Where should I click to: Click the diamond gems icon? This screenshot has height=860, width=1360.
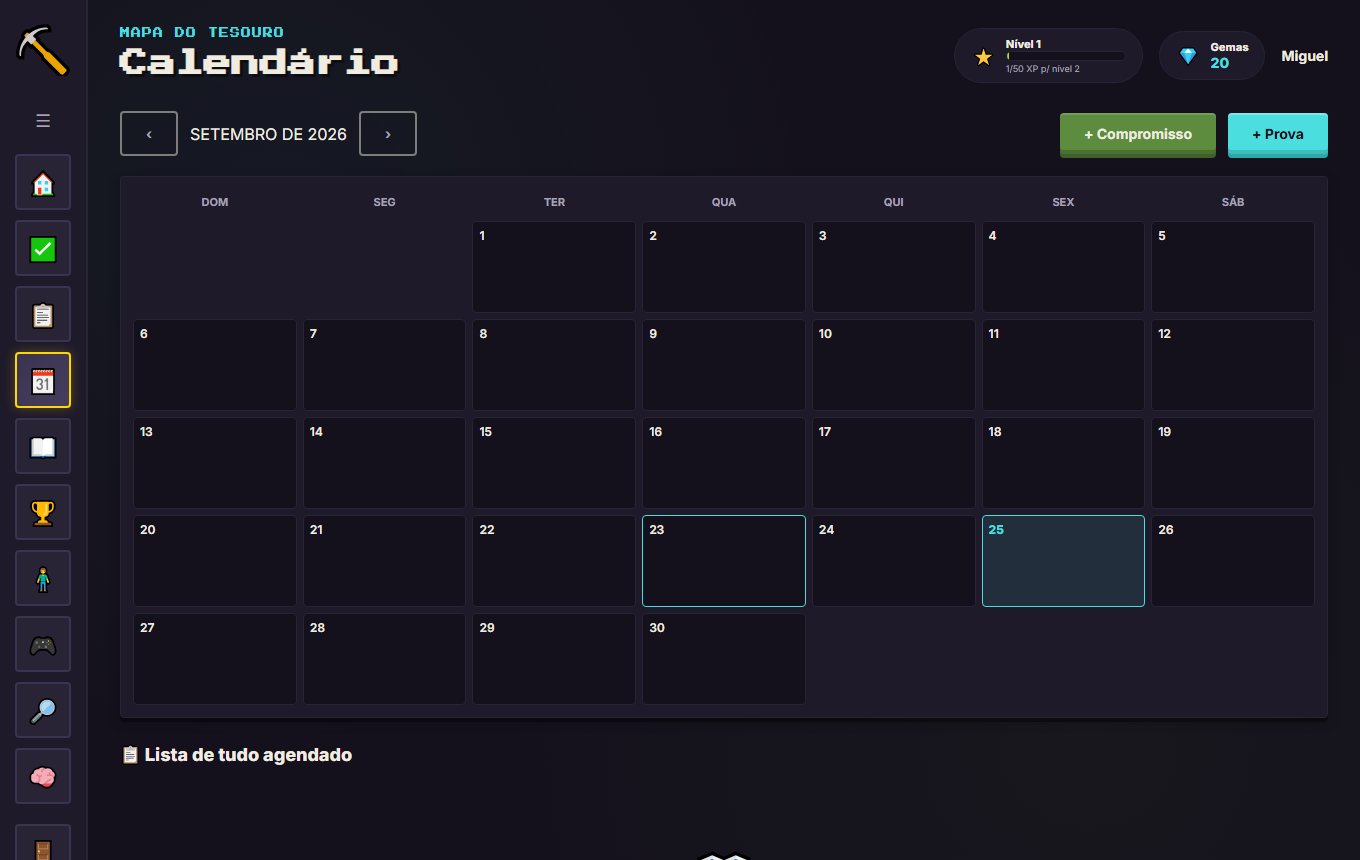(x=1188, y=56)
